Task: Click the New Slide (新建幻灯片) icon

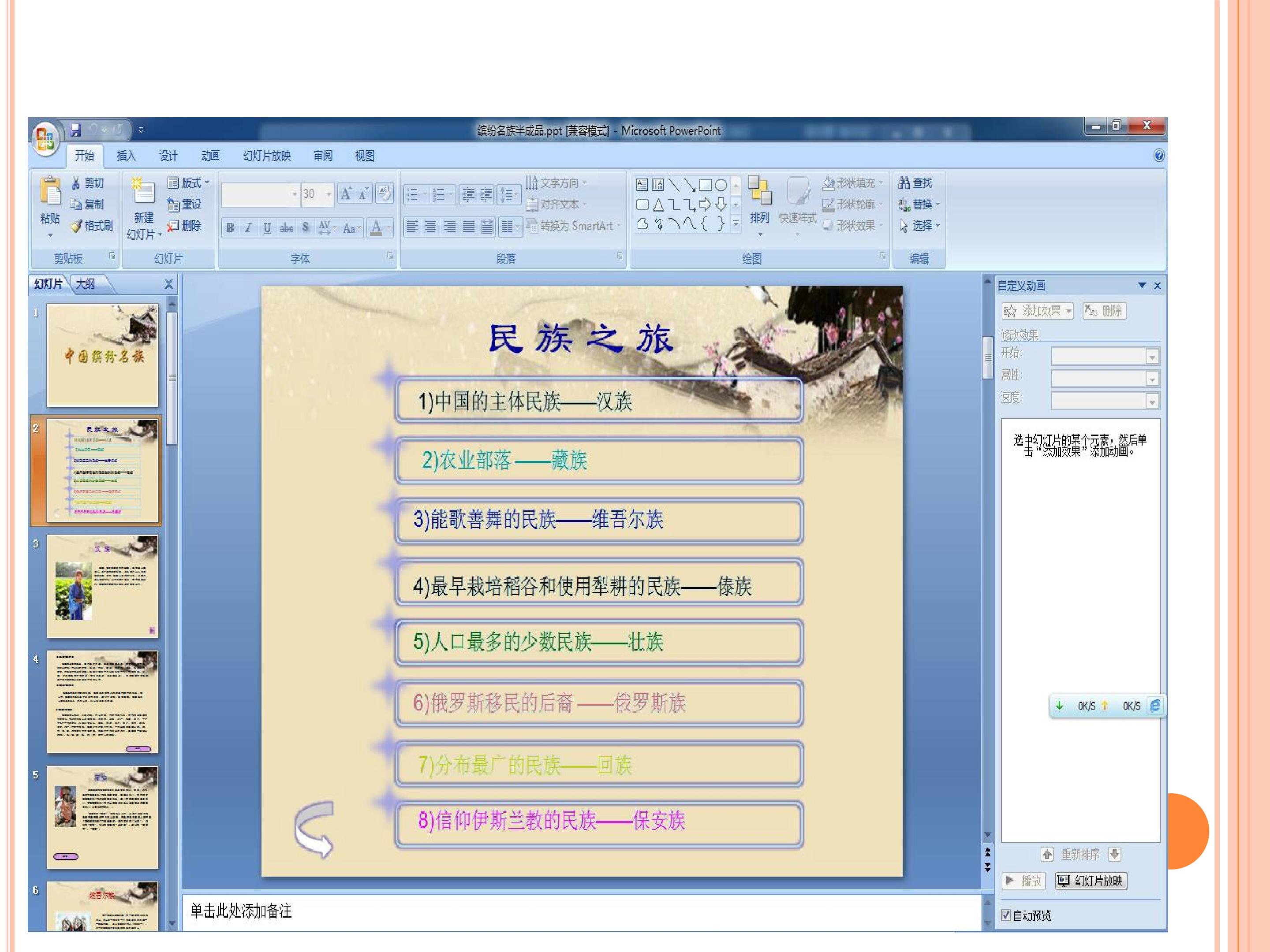Action: pos(142,190)
